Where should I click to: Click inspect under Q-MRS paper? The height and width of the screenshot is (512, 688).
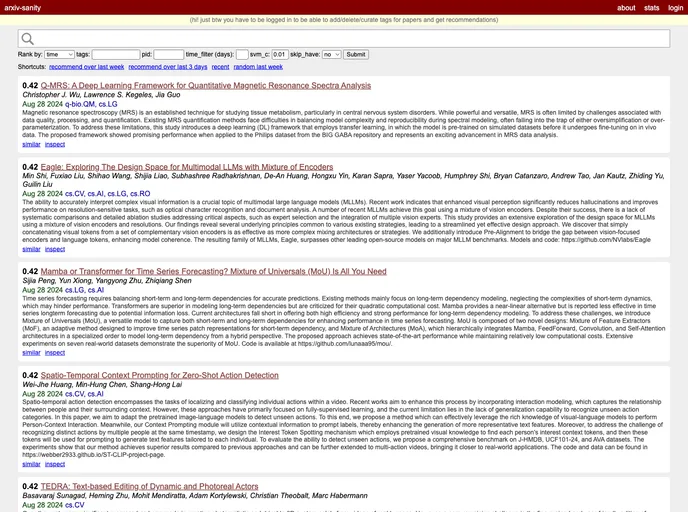(55, 144)
